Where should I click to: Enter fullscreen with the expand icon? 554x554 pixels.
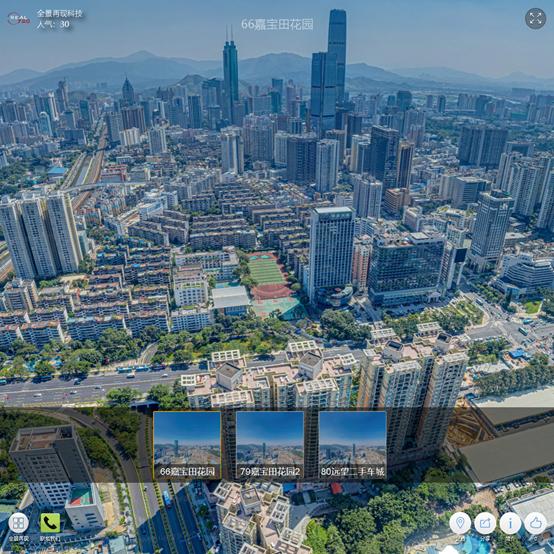coord(535,18)
